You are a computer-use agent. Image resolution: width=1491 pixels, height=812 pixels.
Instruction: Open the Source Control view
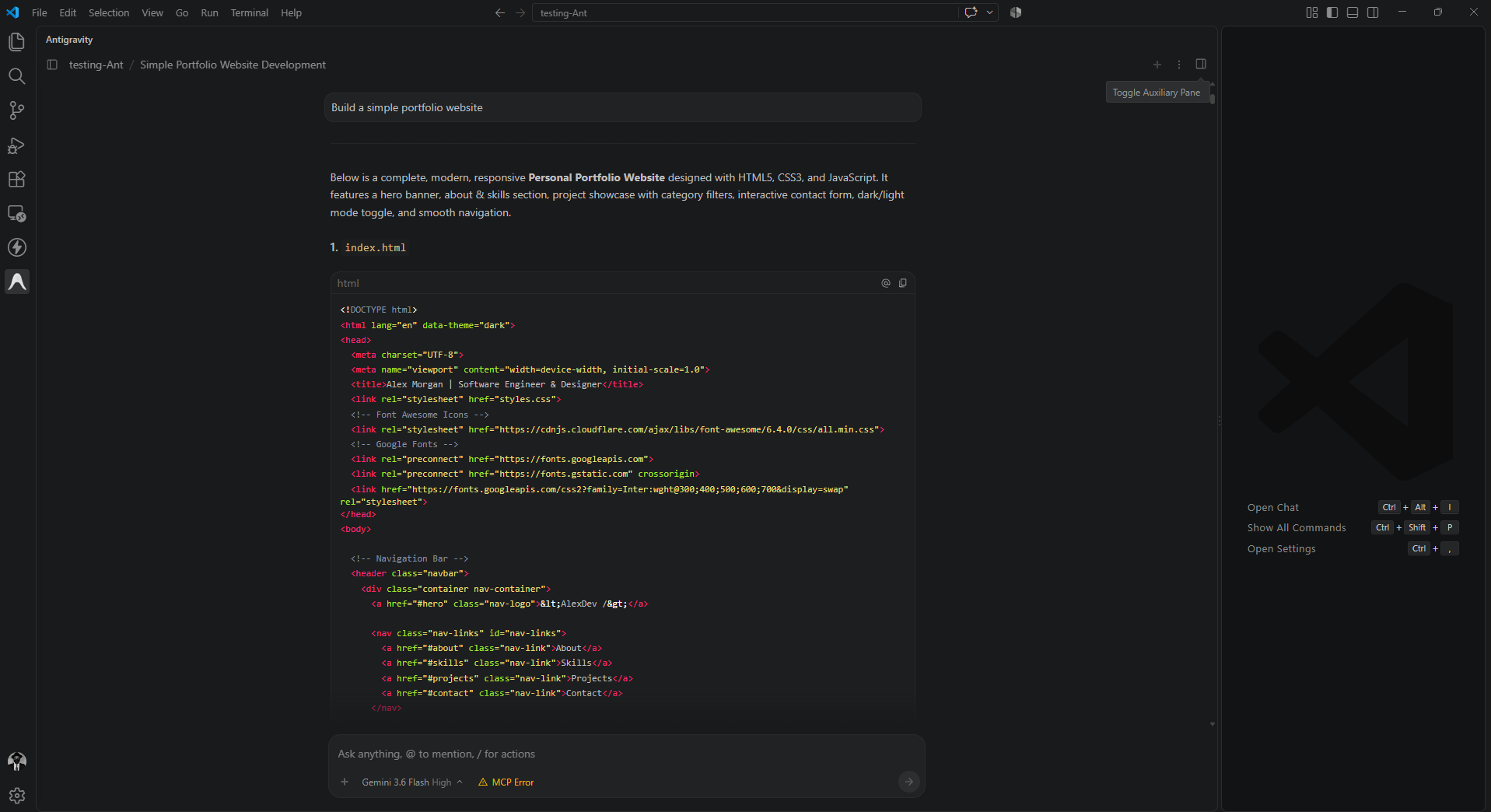(16, 110)
